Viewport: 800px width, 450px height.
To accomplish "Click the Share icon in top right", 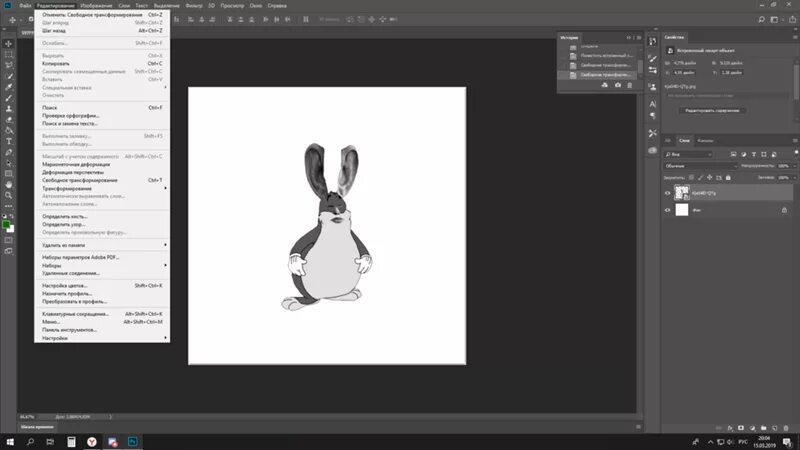I will click(x=792, y=19).
